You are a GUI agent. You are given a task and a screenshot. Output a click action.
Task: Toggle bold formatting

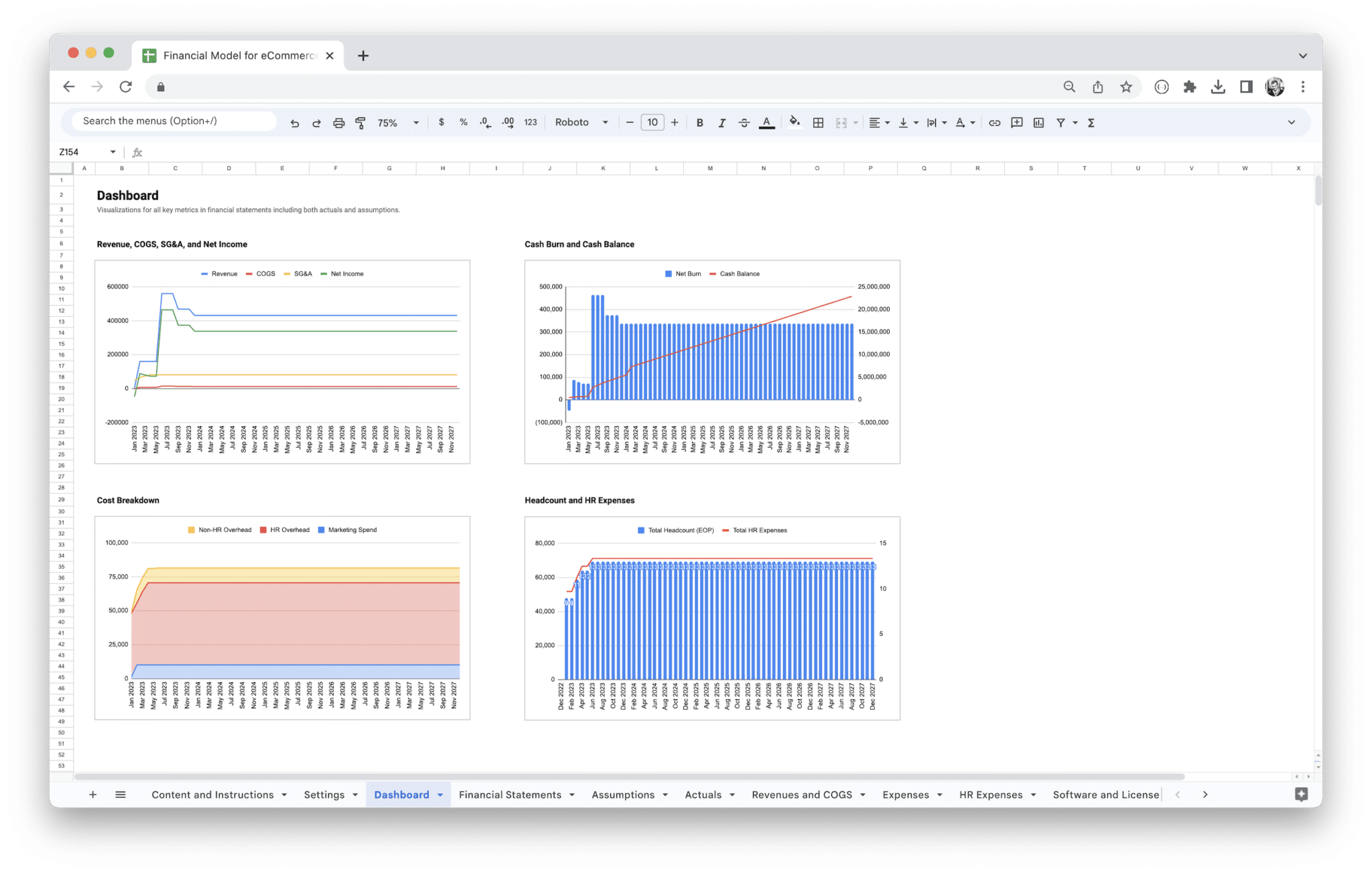coord(699,122)
